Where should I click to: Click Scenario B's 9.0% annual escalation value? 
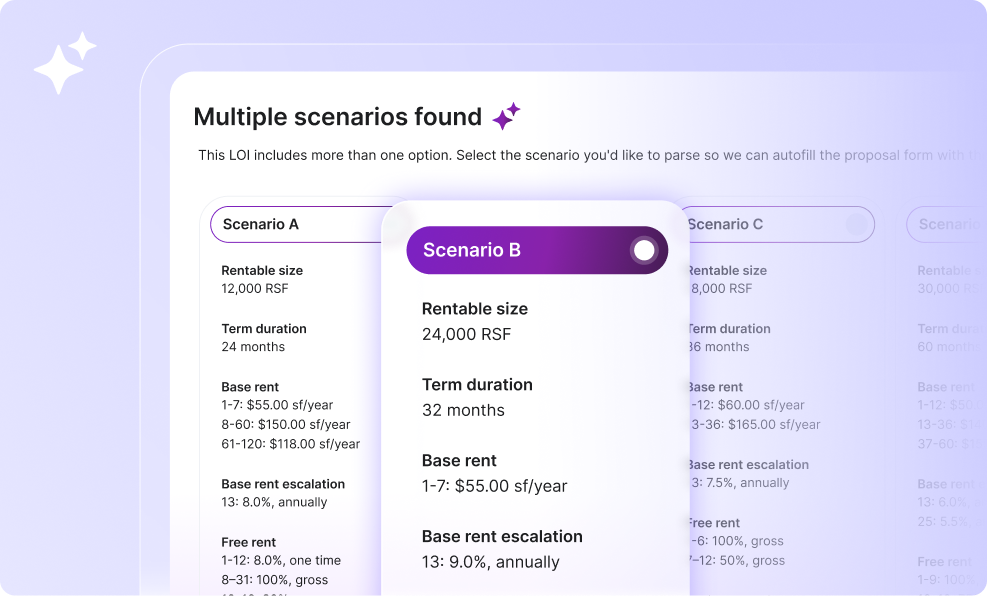pos(490,562)
